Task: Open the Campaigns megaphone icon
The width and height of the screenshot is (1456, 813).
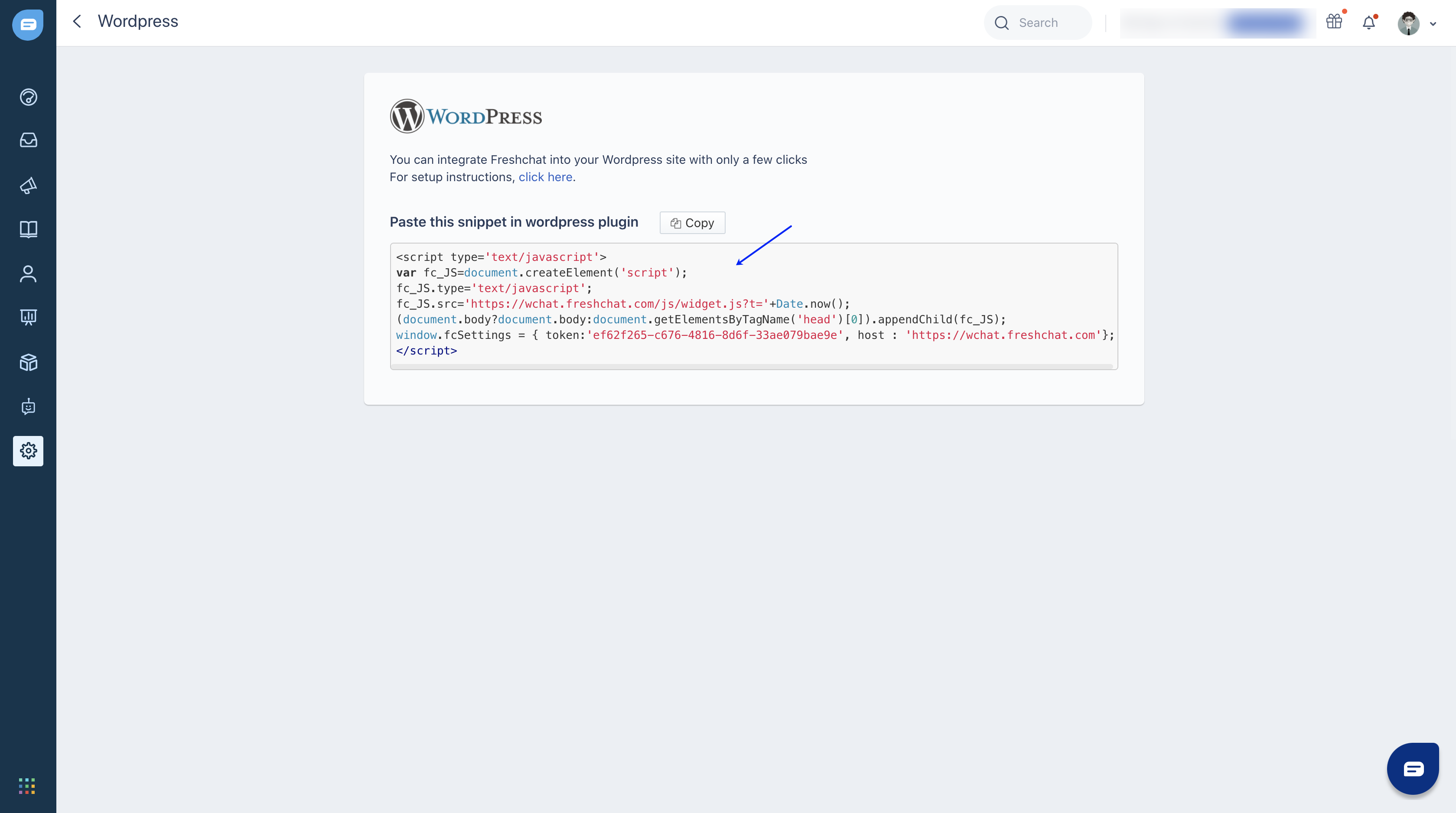Action: pyautogui.click(x=28, y=185)
